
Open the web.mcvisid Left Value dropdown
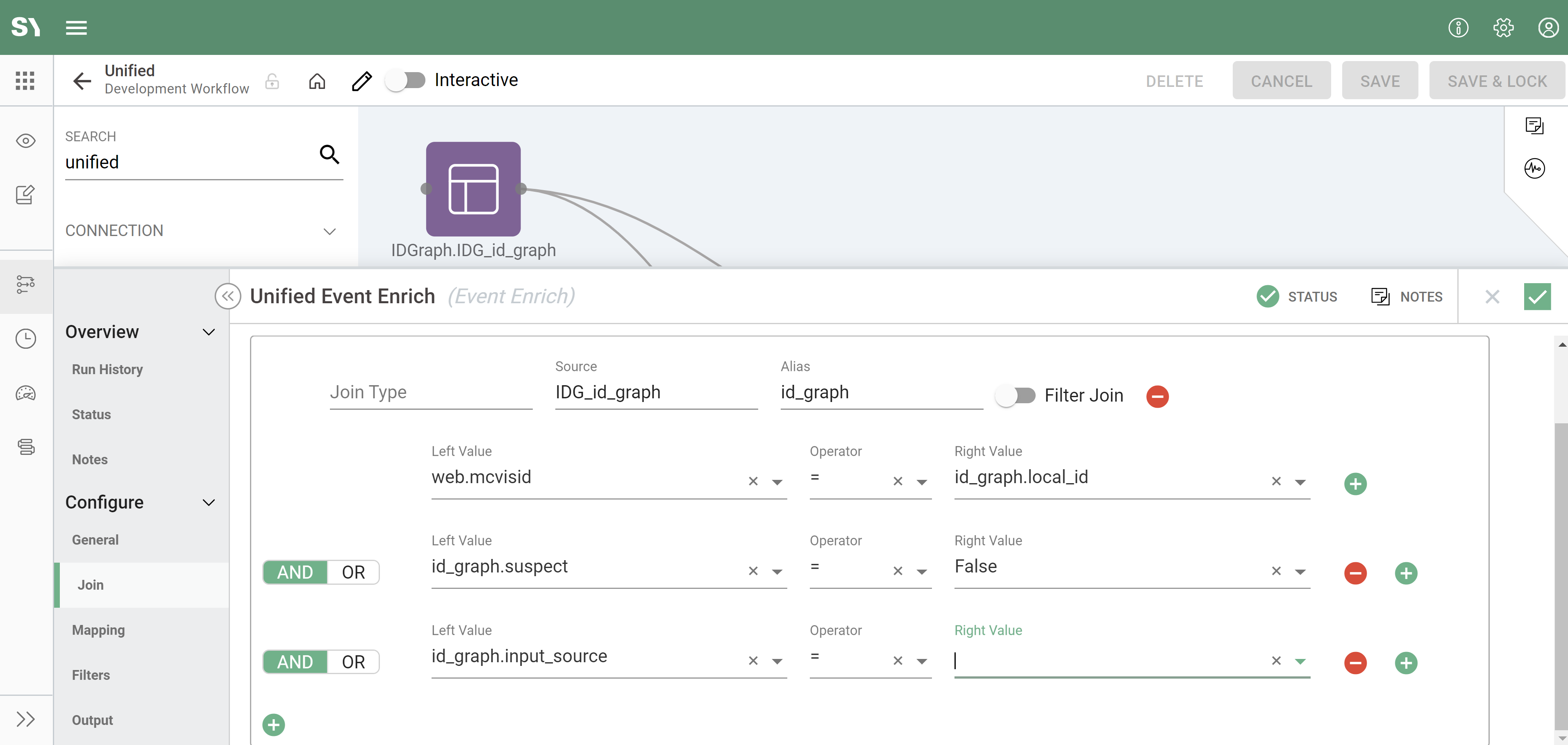[777, 482]
